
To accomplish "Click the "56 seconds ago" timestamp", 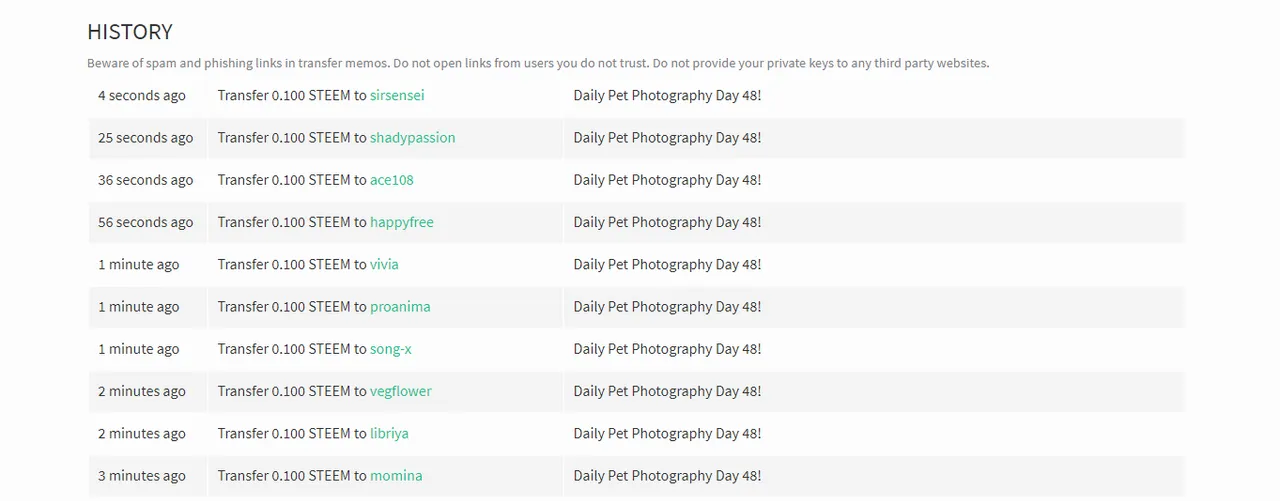I will (x=145, y=222).
